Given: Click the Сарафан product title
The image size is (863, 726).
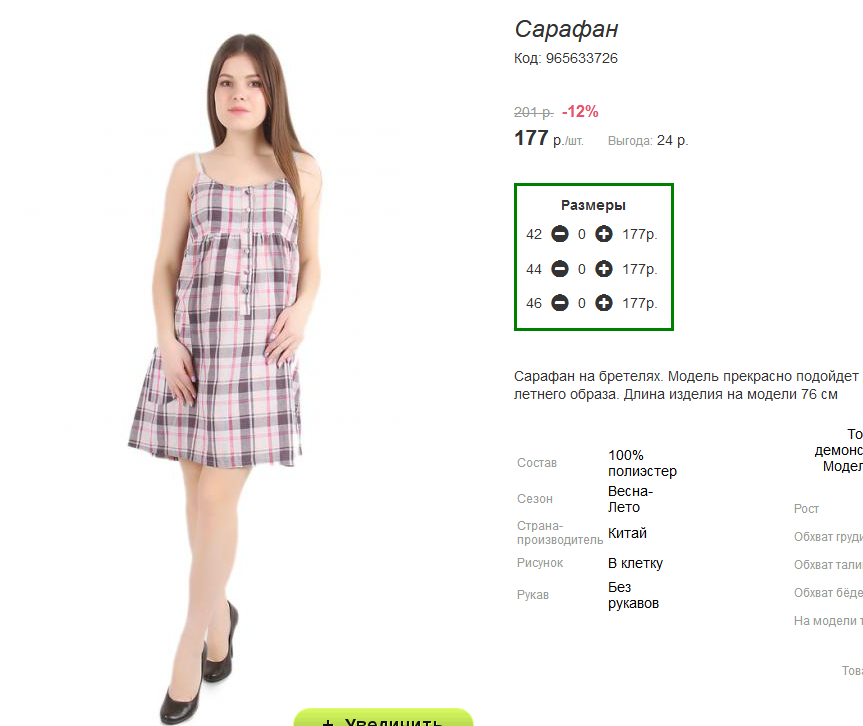Looking at the screenshot, I should 566,29.
